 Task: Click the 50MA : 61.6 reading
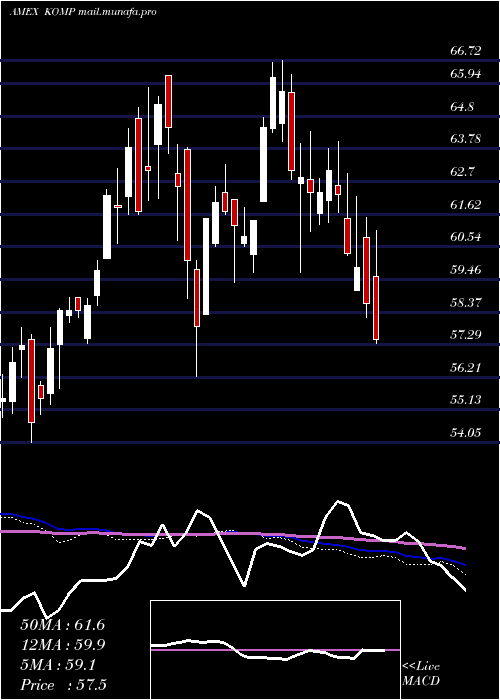coord(63,625)
